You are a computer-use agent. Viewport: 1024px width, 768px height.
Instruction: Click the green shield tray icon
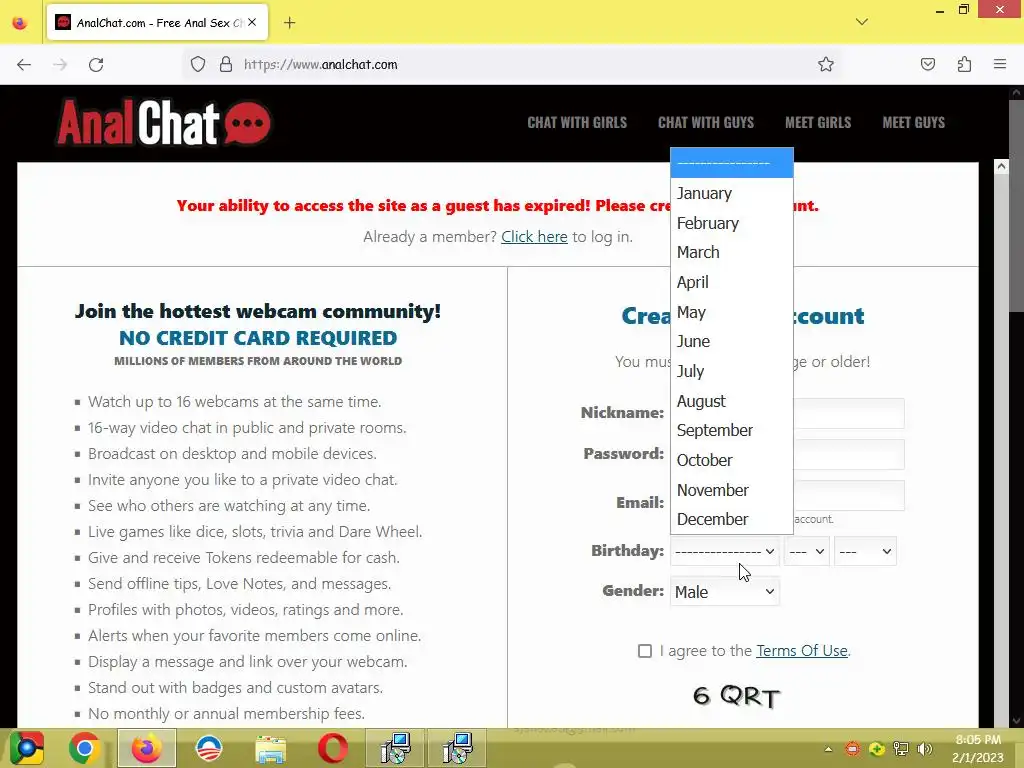click(877, 749)
